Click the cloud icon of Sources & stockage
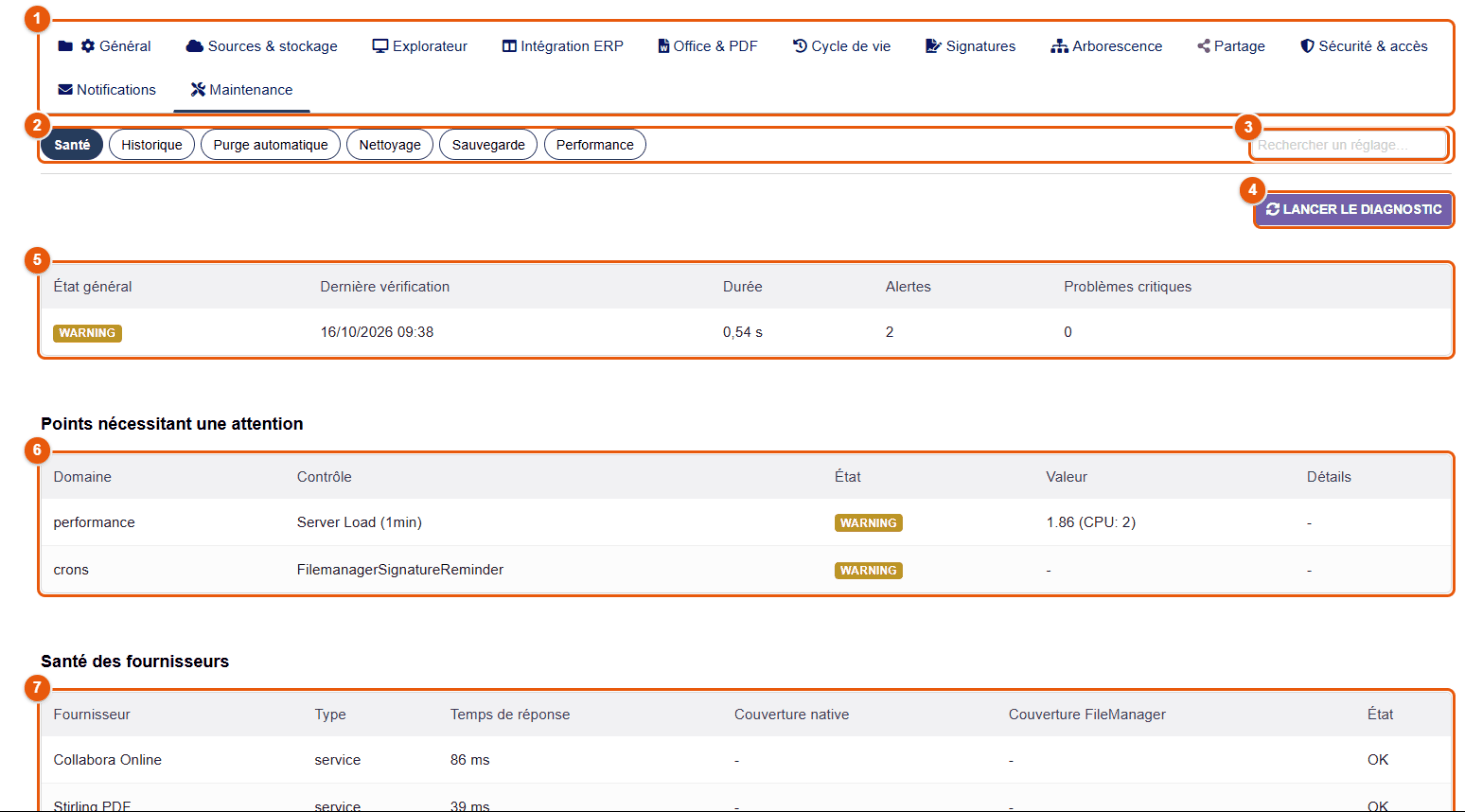The height and width of the screenshot is (812, 1465). (x=195, y=46)
